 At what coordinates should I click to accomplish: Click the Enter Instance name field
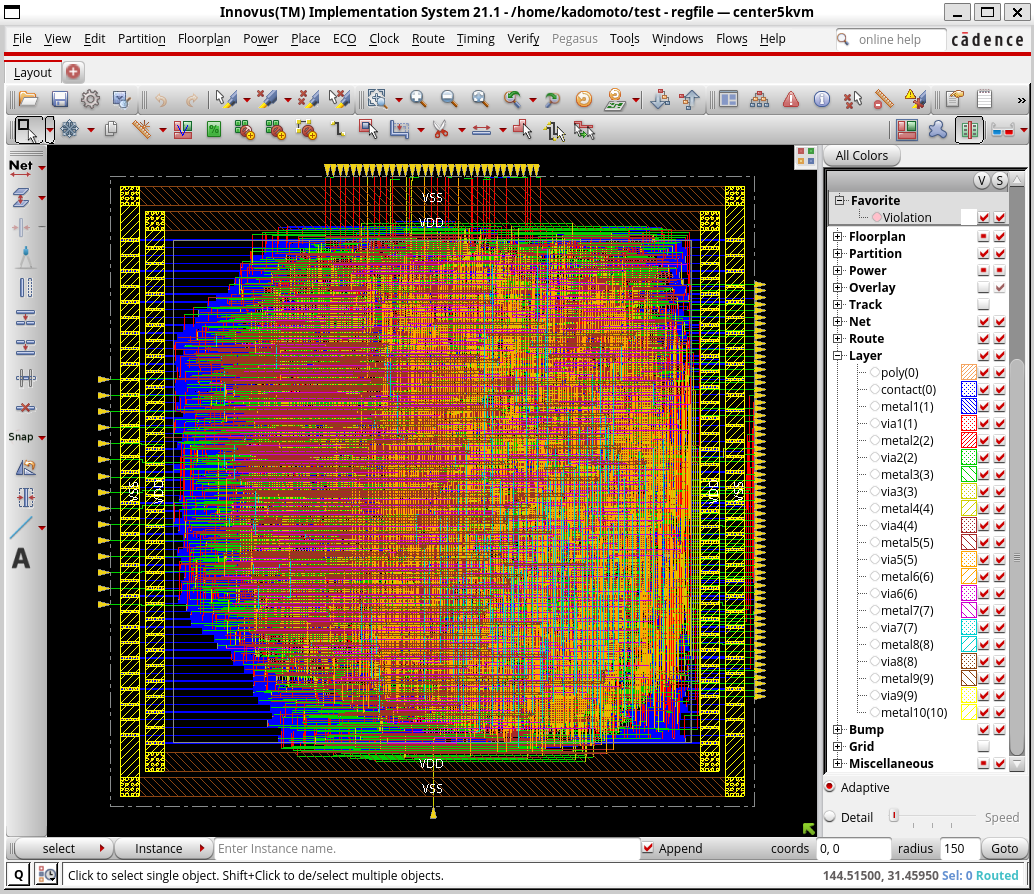point(427,849)
